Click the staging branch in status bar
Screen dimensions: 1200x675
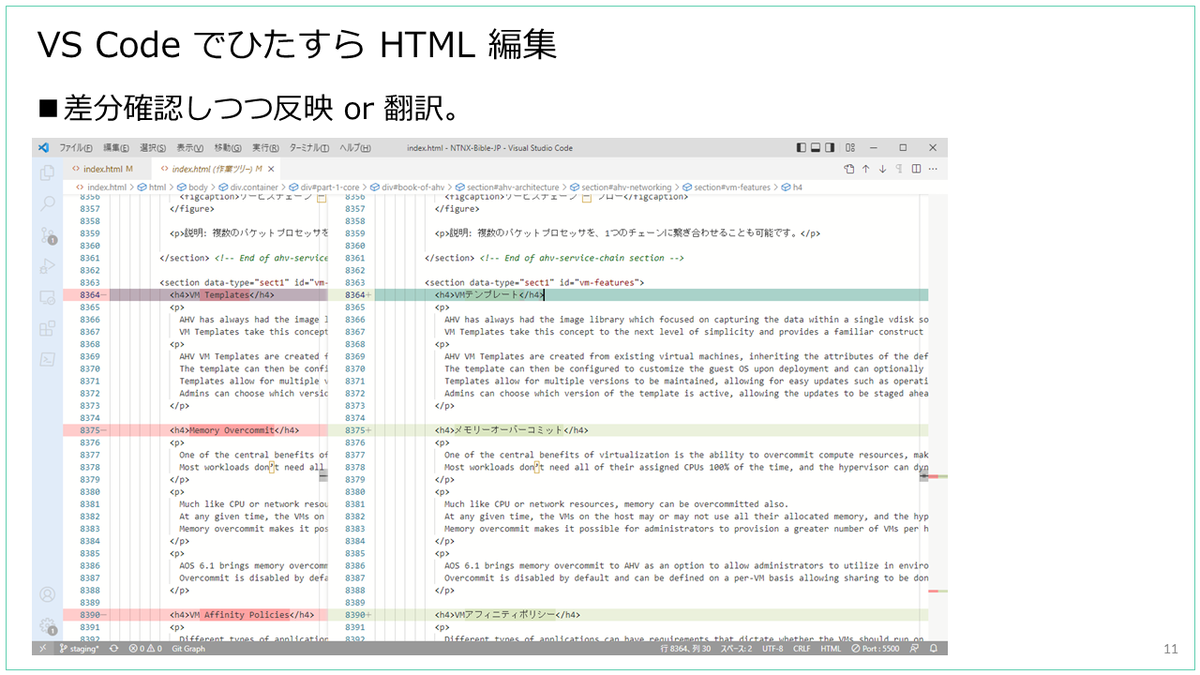pyautogui.click(x=78, y=649)
